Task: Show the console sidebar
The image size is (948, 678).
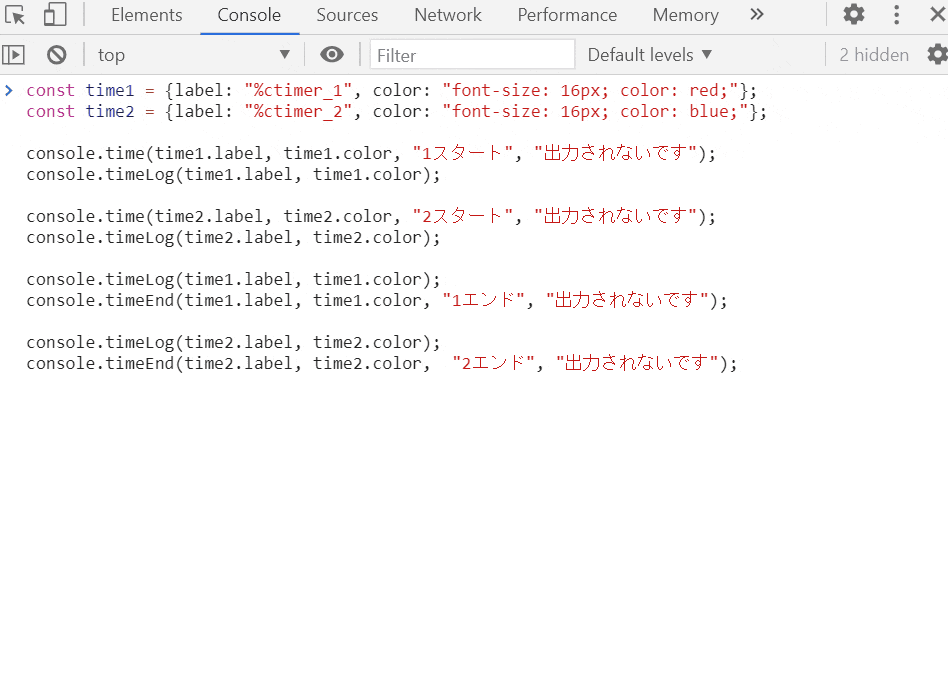Action: point(14,54)
